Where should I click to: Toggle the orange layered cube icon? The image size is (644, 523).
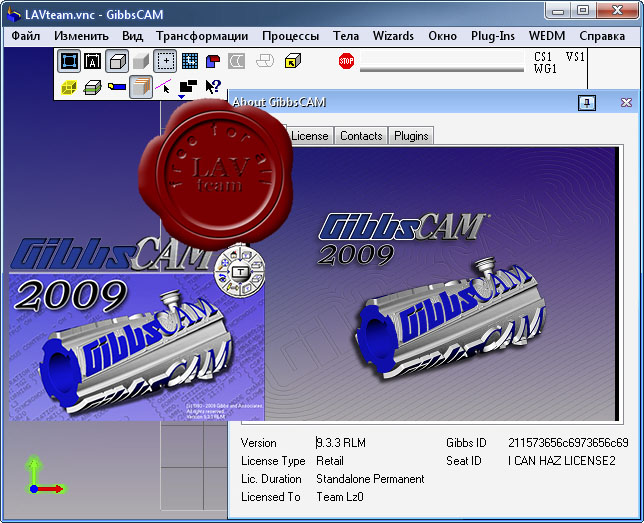[141, 87]
